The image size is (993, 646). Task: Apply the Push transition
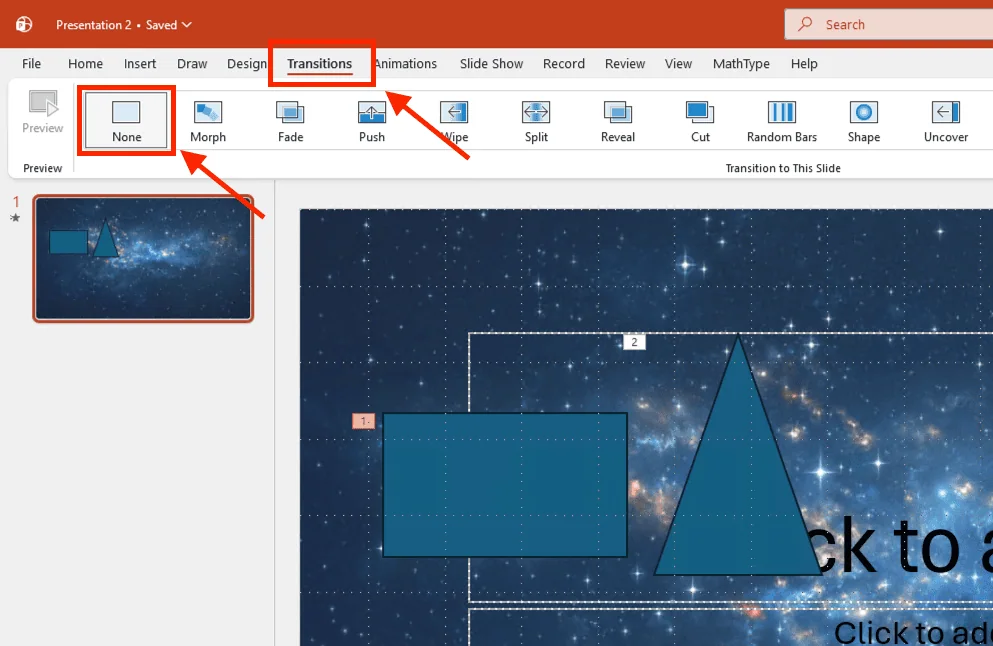(x=372, y=122)
